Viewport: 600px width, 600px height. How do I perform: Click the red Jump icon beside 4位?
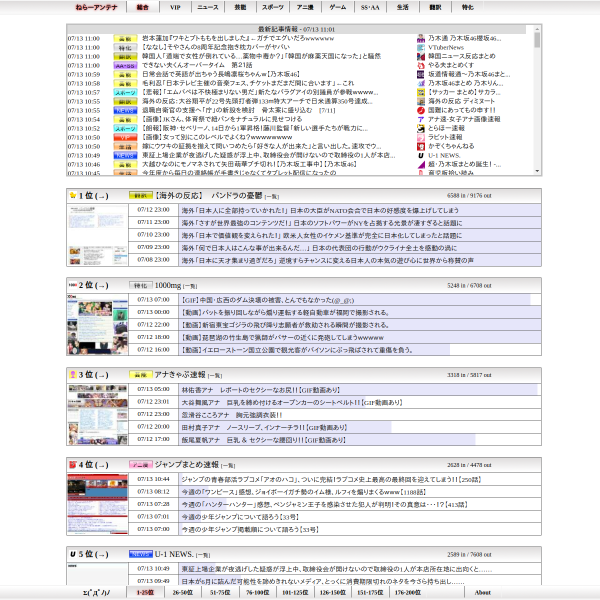click(73, 465)
